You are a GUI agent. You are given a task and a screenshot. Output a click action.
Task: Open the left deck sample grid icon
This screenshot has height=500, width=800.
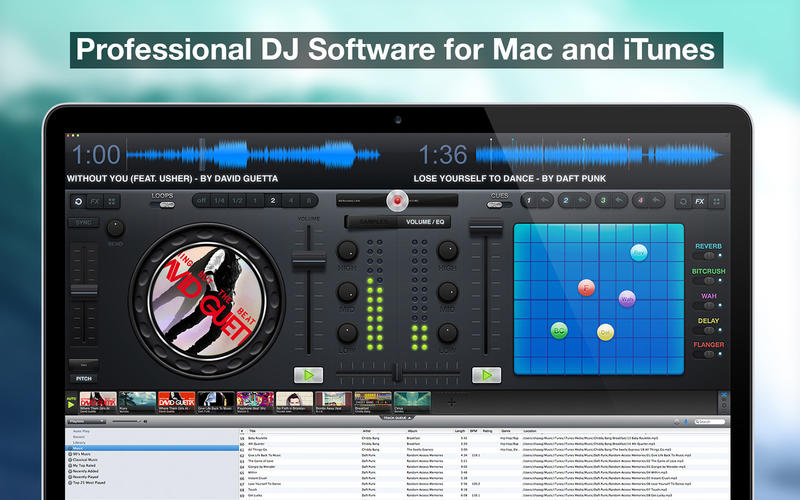(112, 202)
